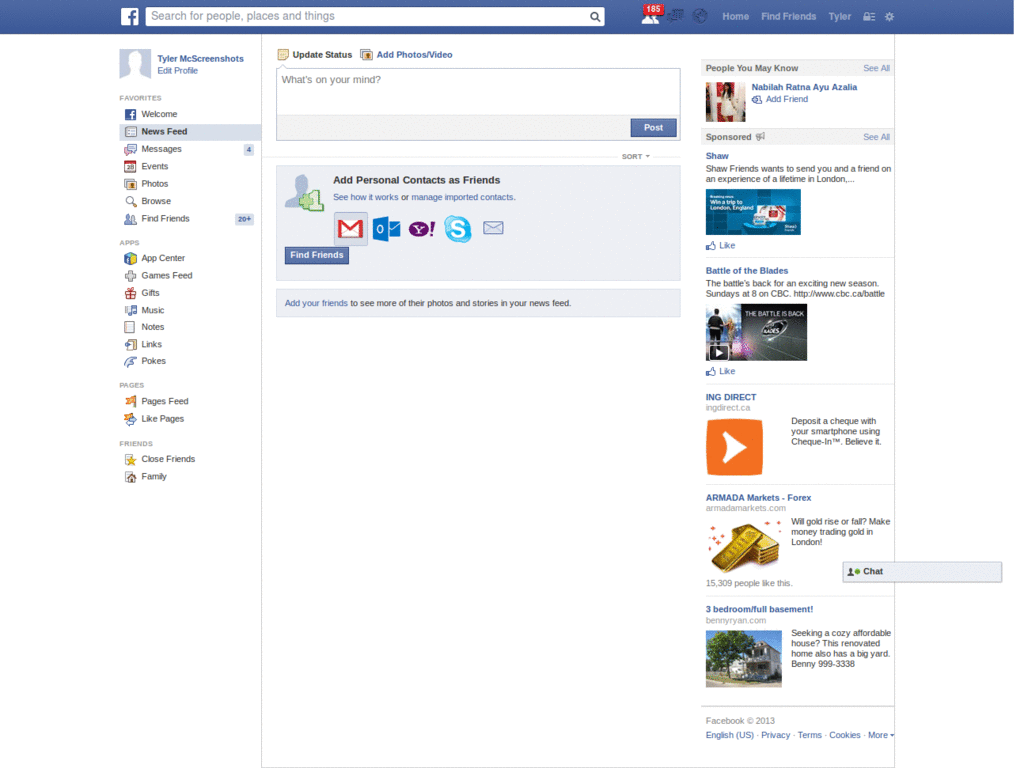The height and width of the screenshot is (768, 1024).
Task: Click See All for Sponsored
Action: [x=876, y=137]
